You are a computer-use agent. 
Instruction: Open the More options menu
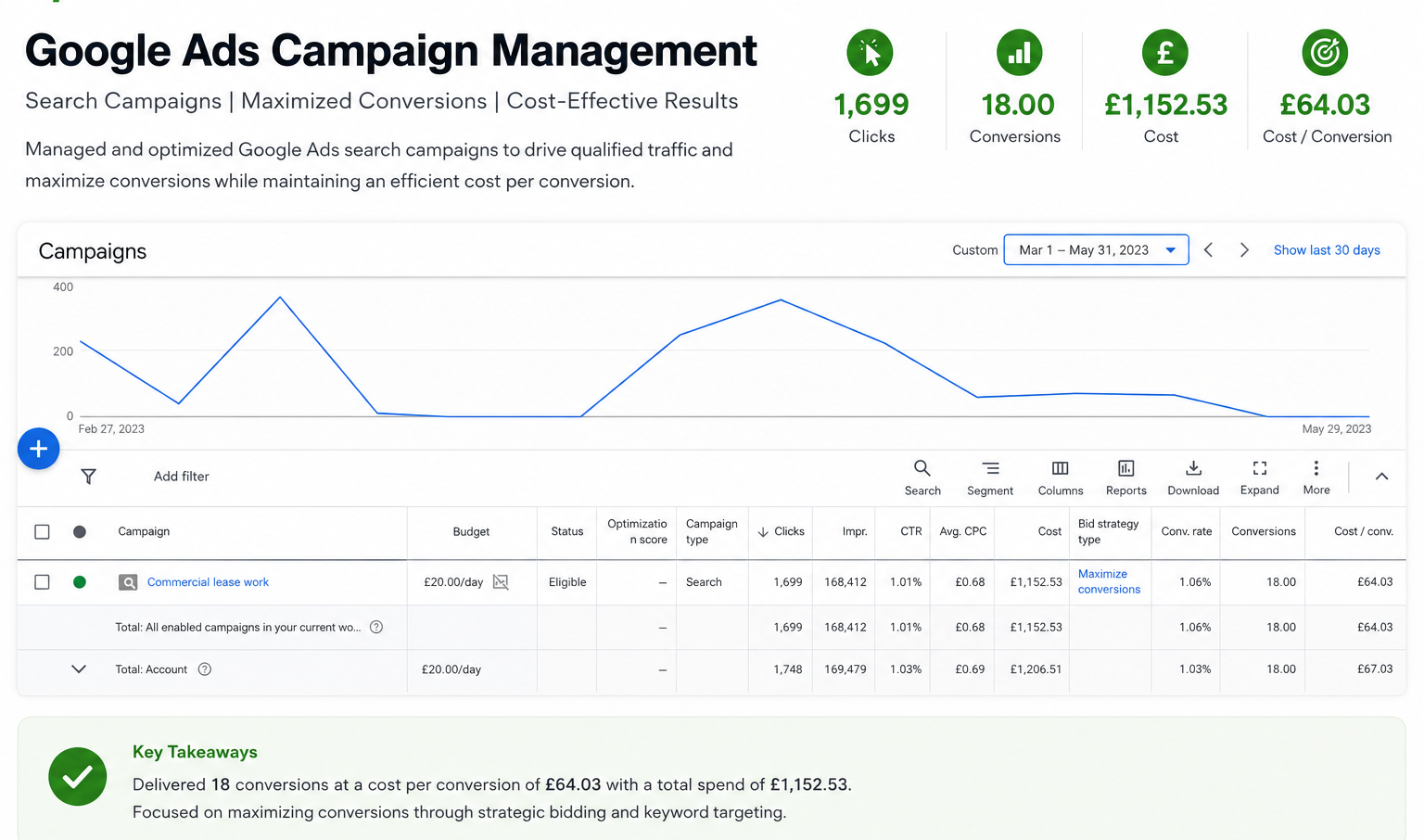(1316, 477)
